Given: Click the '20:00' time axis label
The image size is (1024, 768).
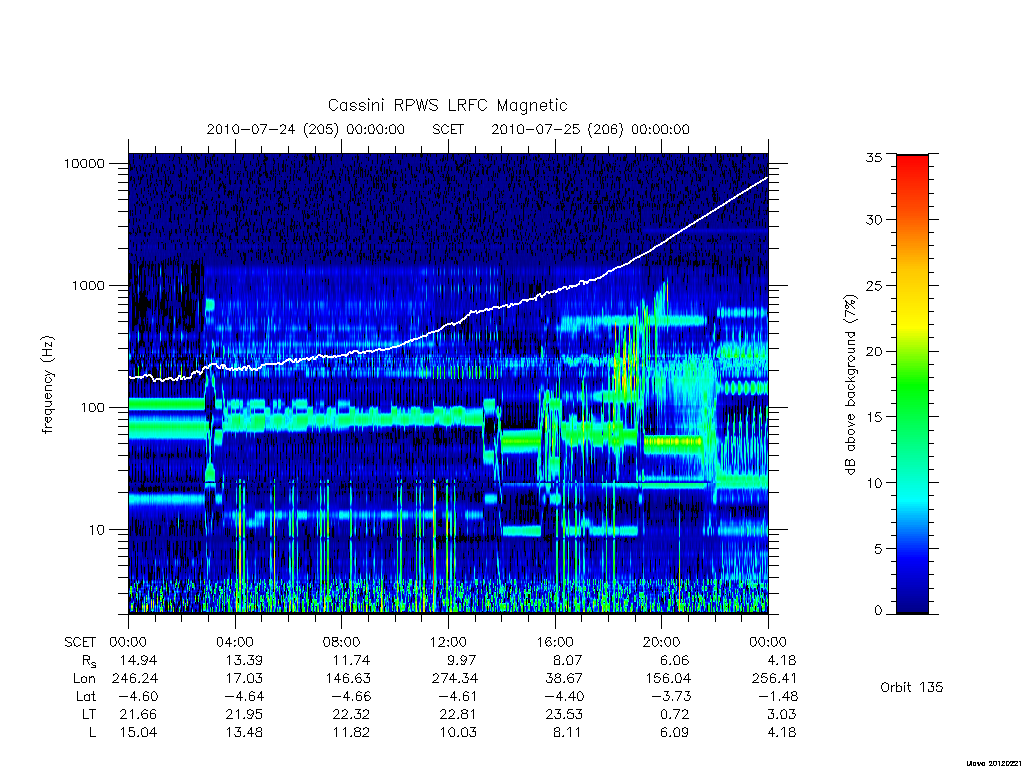Looking at the screenshot, I should click(x=661, y=642).
